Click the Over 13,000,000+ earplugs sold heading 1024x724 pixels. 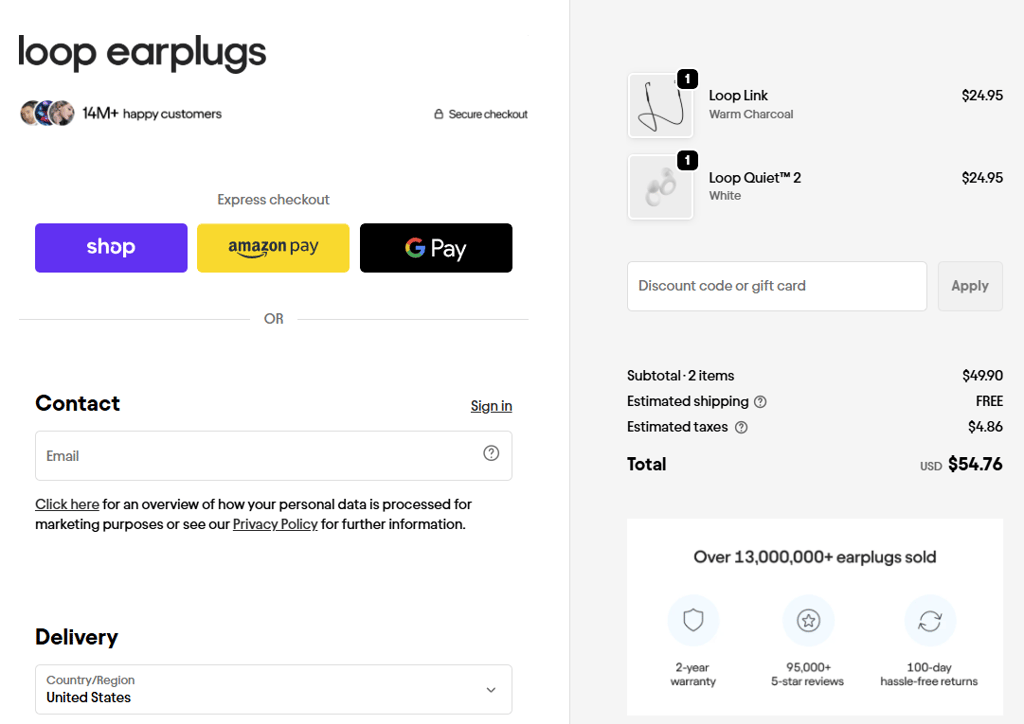[x=814, y=557]
